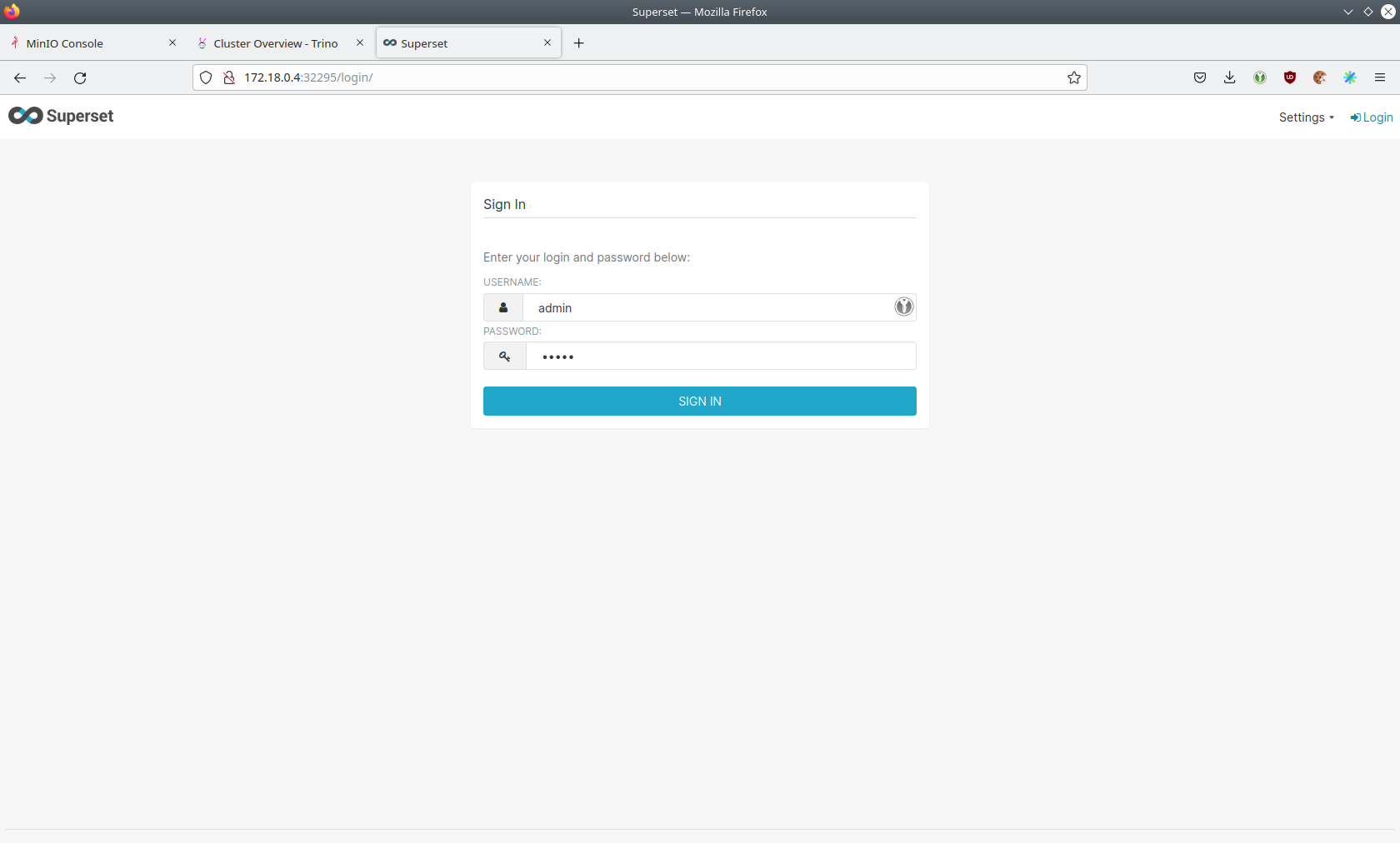Focus the password input field

point(721,357)
